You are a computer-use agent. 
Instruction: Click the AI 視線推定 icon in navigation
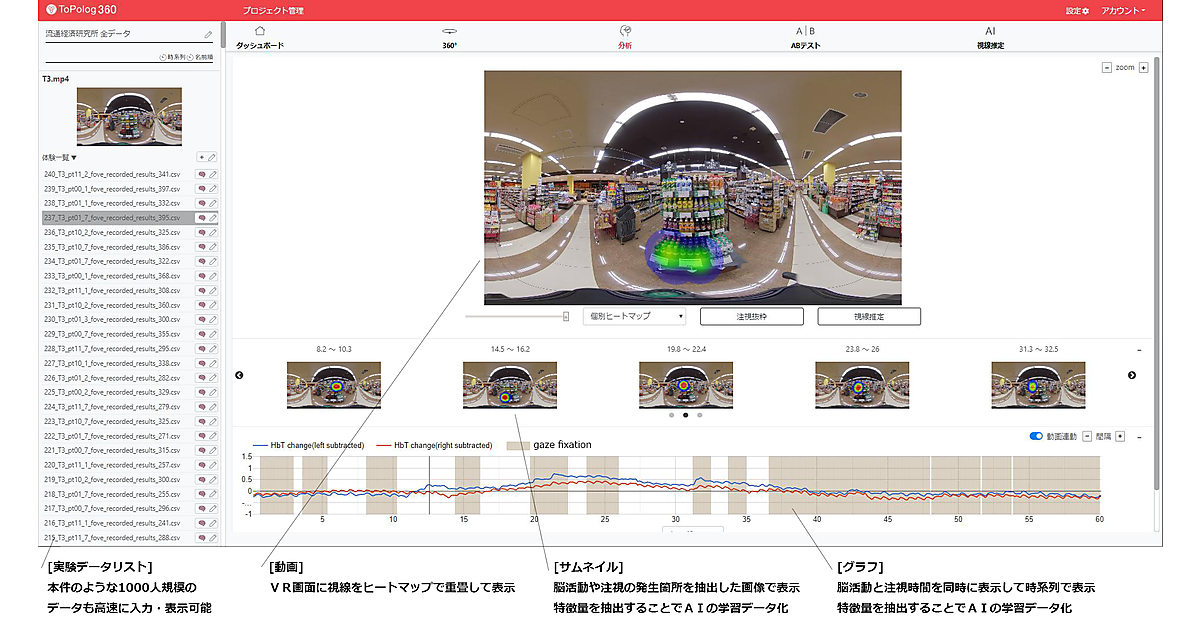990,32
